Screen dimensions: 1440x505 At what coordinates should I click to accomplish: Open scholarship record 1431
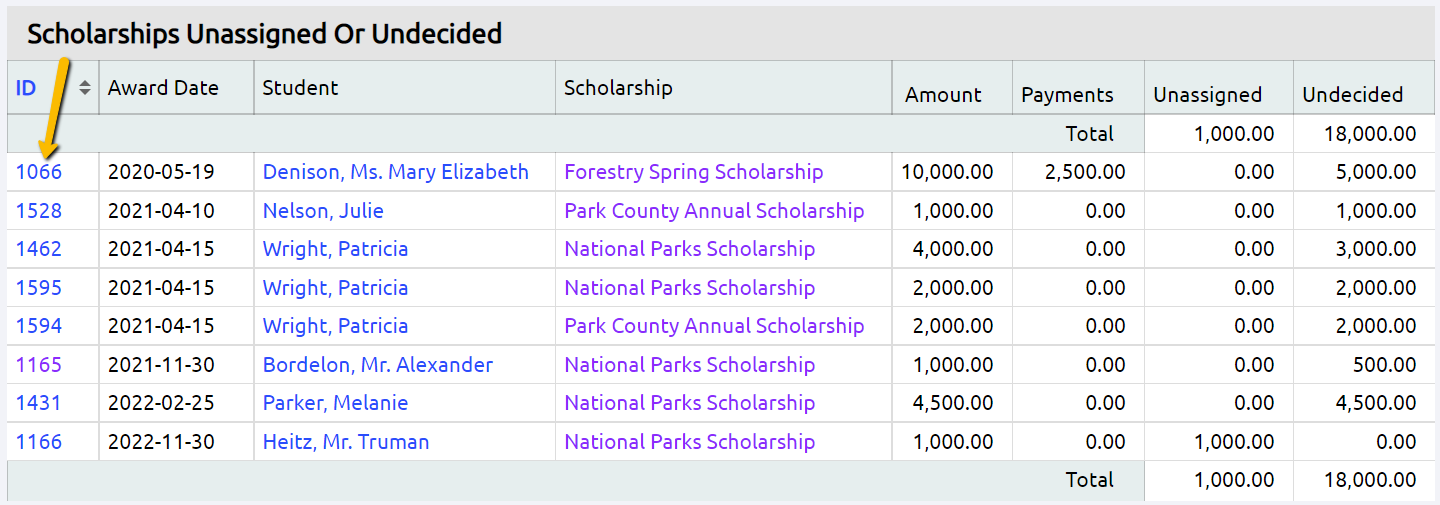click(x=39, y=403)
